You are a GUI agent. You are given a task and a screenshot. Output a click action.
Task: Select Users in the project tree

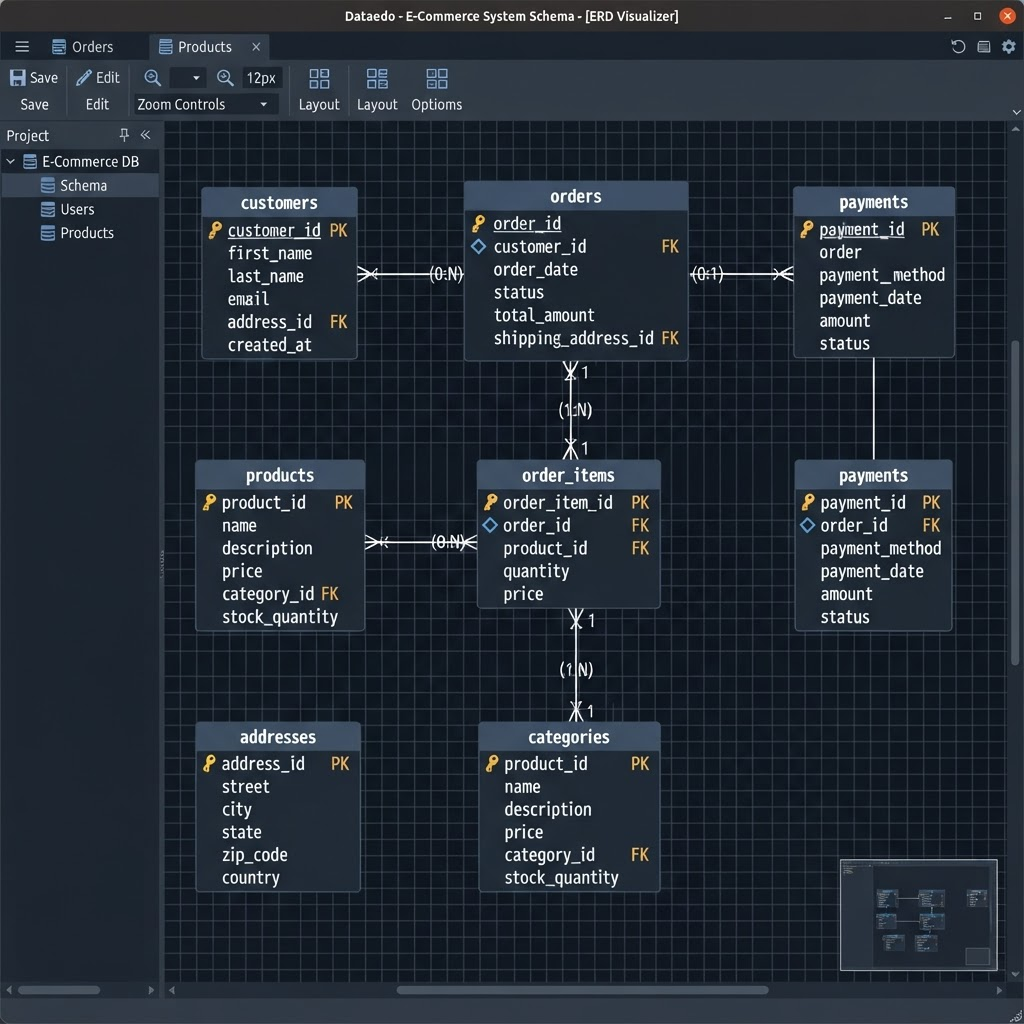tap(77, 210)
